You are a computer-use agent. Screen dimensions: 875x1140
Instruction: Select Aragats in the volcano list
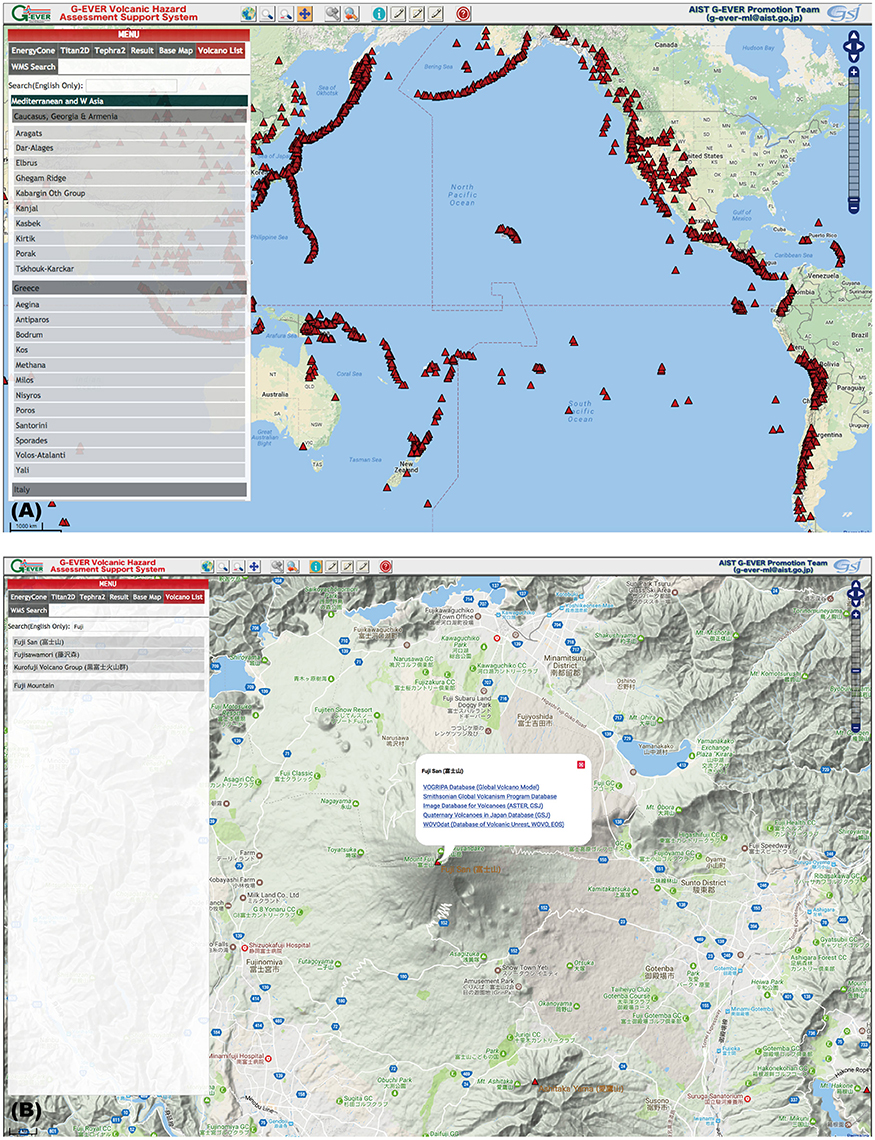click(129, 133)
